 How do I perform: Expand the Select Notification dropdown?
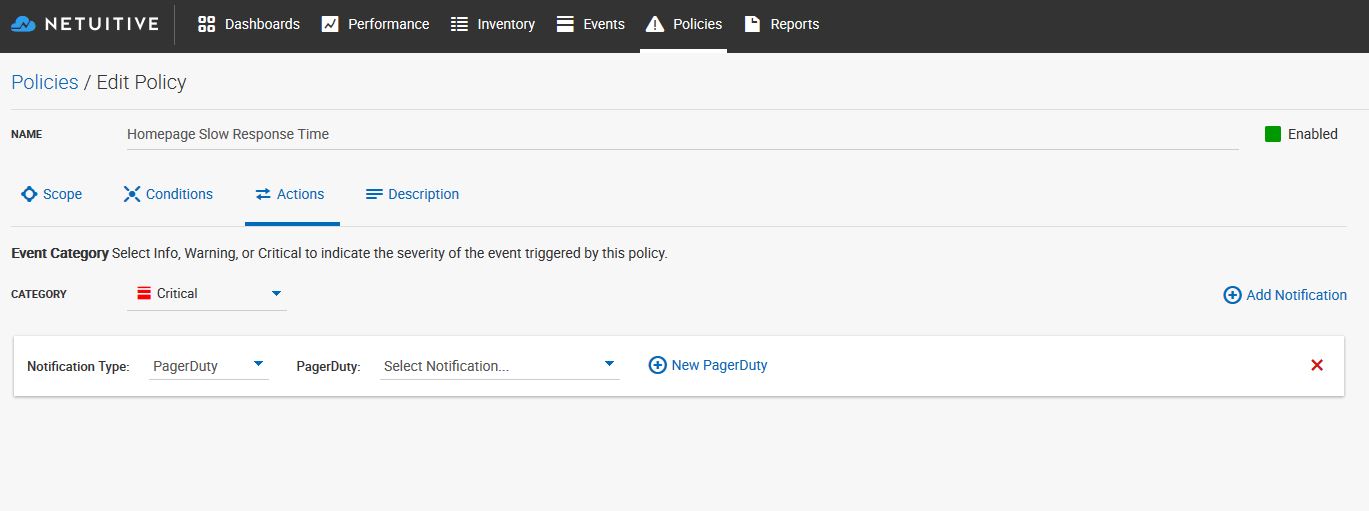(609, 364)
